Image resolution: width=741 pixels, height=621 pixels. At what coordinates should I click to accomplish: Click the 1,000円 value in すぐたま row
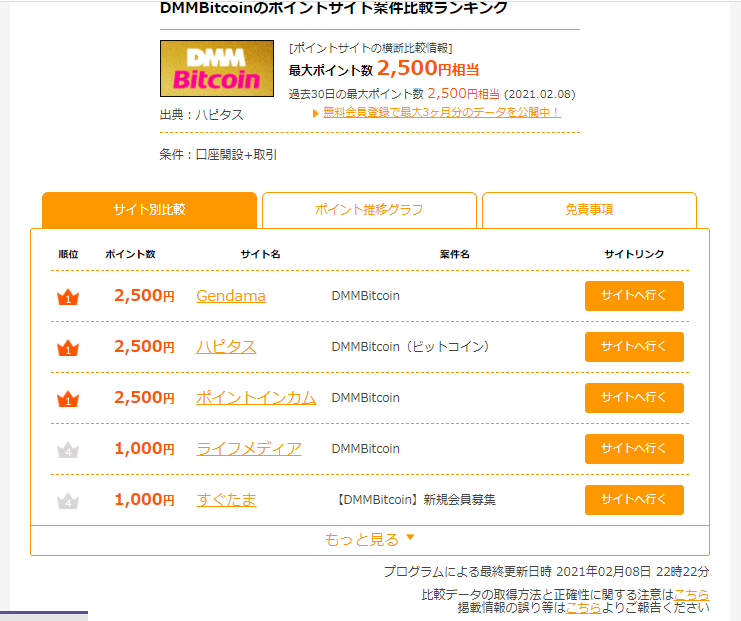click(x=145, y=500)
